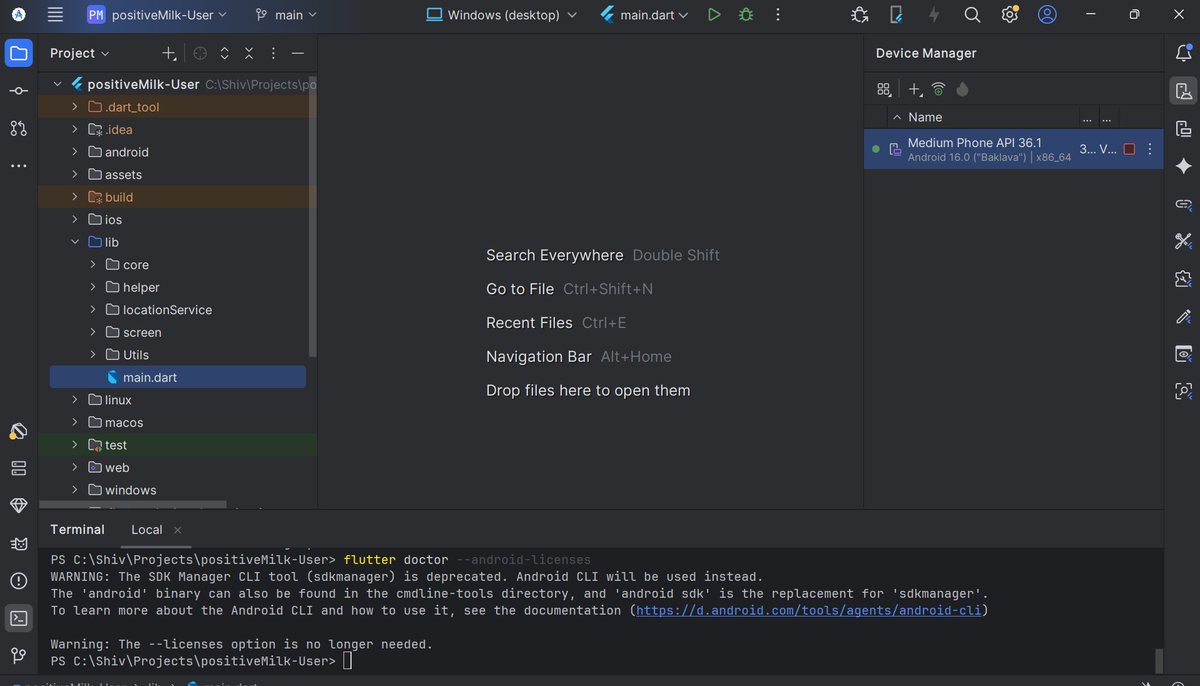The width and height of the screenshot is (1200, 686).
Task: Pair devices using Wi-Fi icon
Action: click(x=938, y=89)
